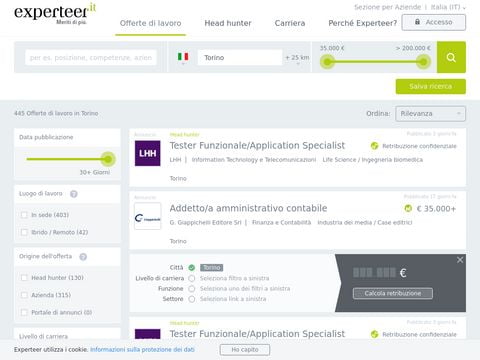The height and width of the screenshot is (360, 480).
Task: Click Life Science / Ingegneria biomedica text
Action: (x=372, y=160)
